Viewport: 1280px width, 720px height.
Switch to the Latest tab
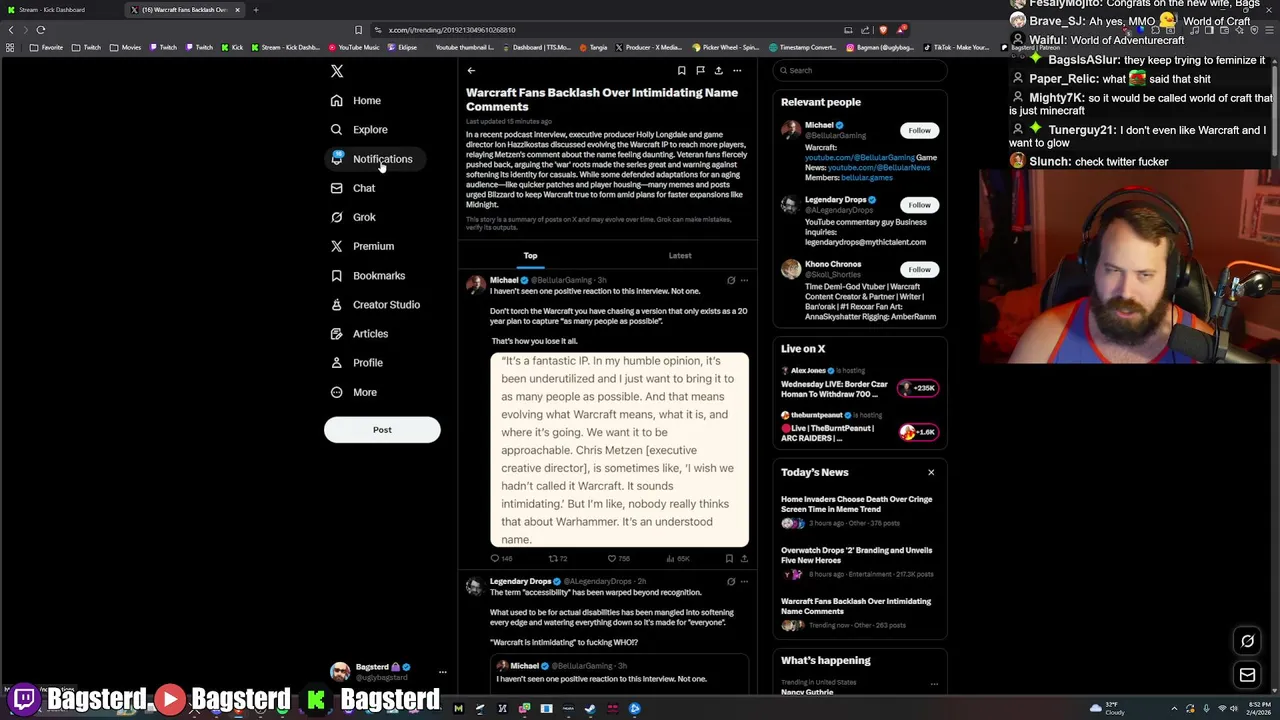[680, 255]
